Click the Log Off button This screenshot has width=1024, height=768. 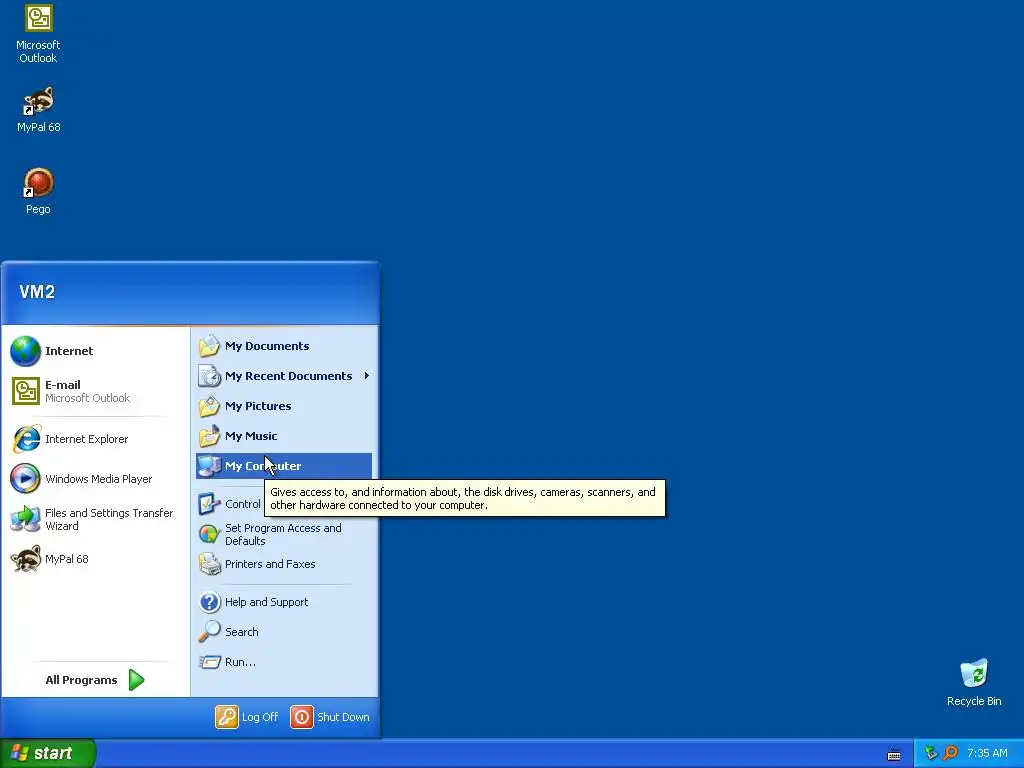[x=247, y=717]
